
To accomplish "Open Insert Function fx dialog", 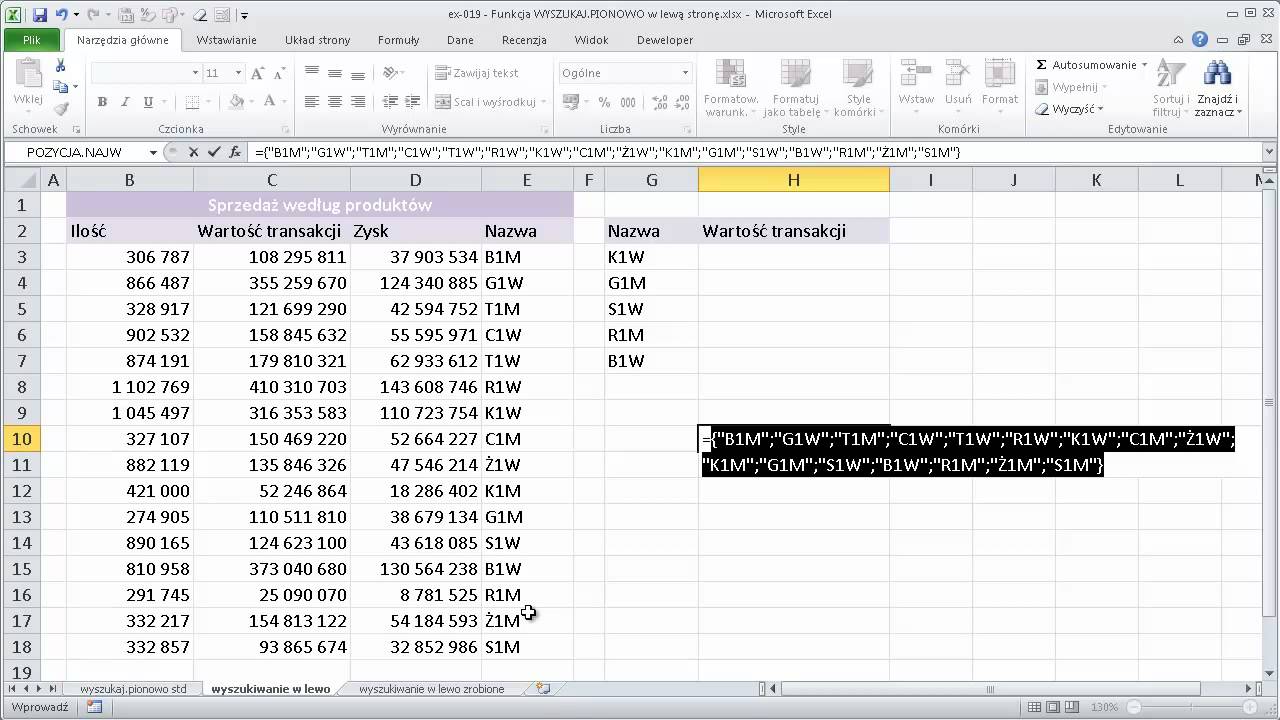I will (235, 152).
